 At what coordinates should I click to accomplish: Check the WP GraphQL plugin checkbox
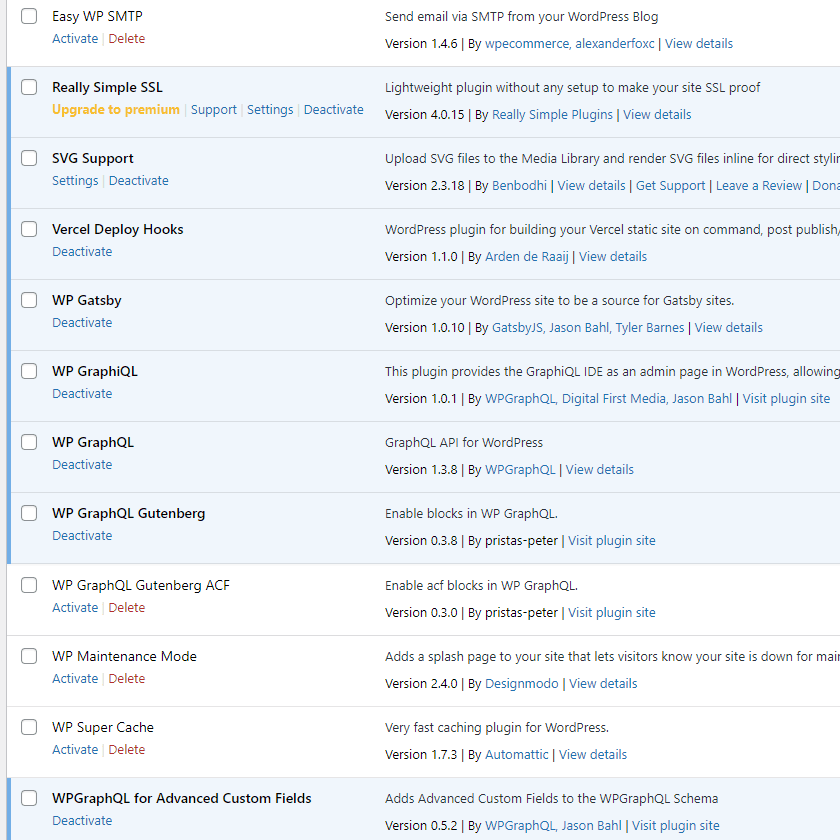(29, 442)
